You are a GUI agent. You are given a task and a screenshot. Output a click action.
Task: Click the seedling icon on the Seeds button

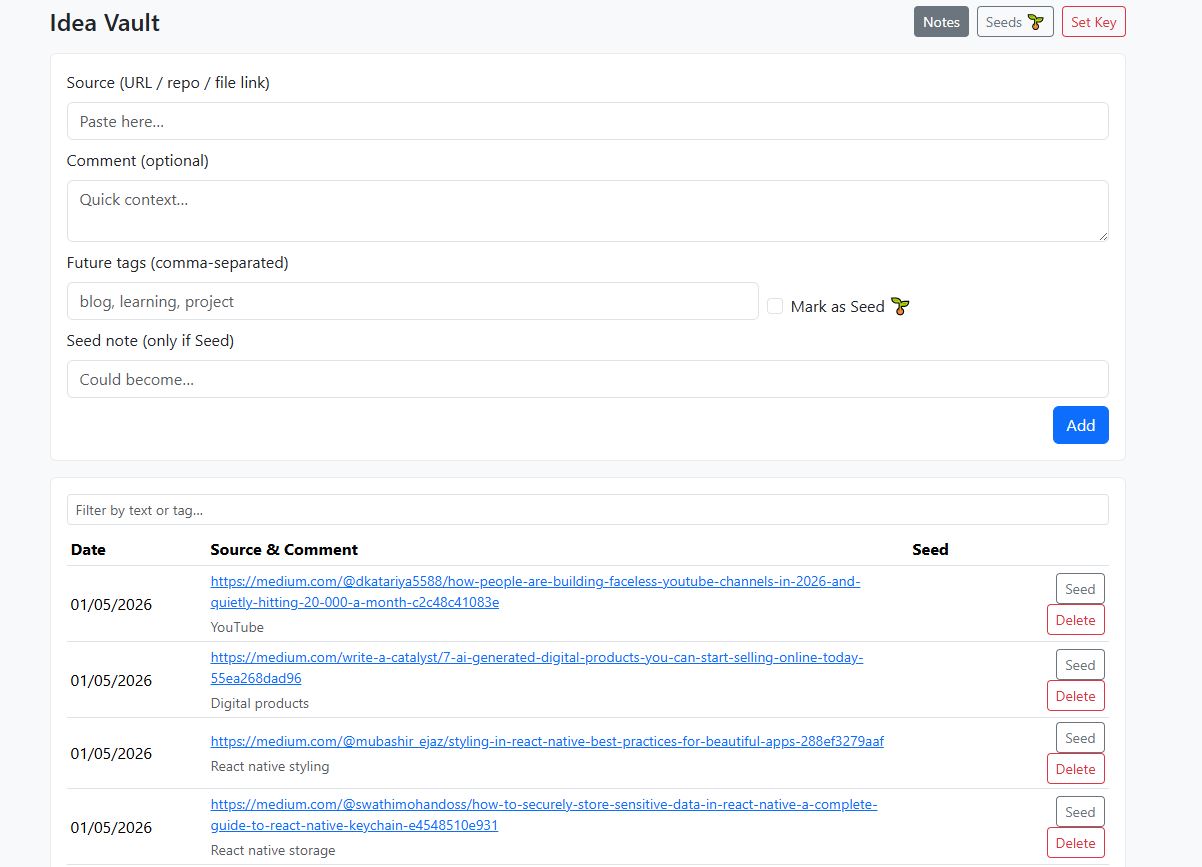(1037, 21)
